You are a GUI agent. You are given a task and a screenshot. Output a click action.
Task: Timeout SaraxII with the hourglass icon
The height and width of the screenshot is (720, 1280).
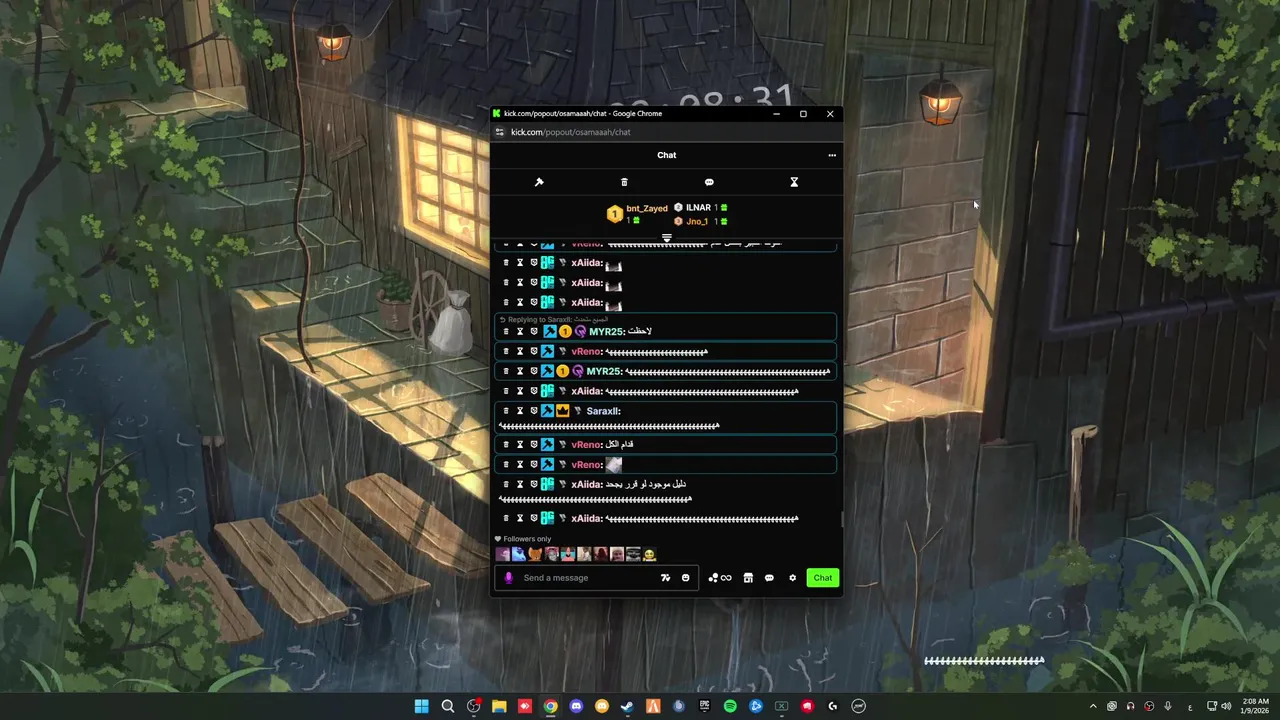pyautogui.click(x=520, y=411)
